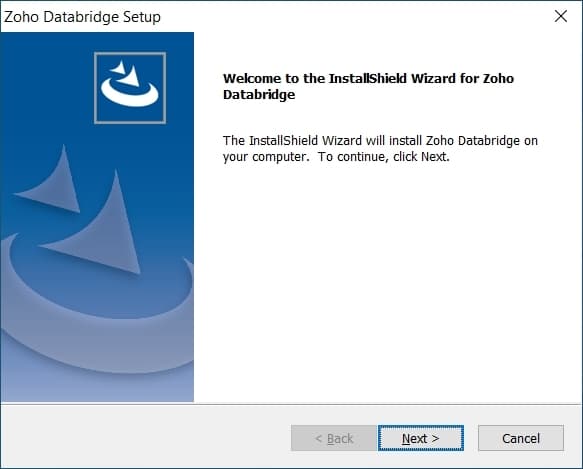The height and width of the screenshot is (469, 583).
Task: Click the light-blue bottom of side banner
Action: point(97,387)
